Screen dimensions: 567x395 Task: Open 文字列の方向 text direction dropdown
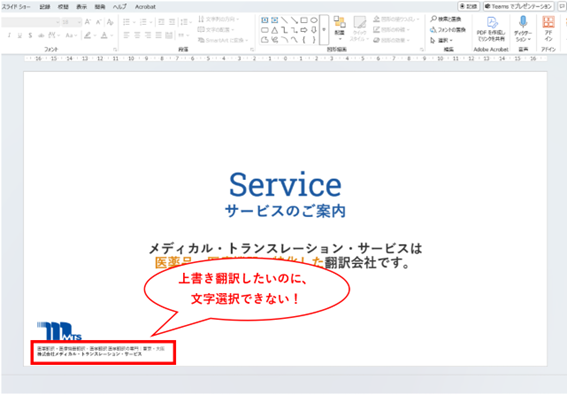point(218,19)
